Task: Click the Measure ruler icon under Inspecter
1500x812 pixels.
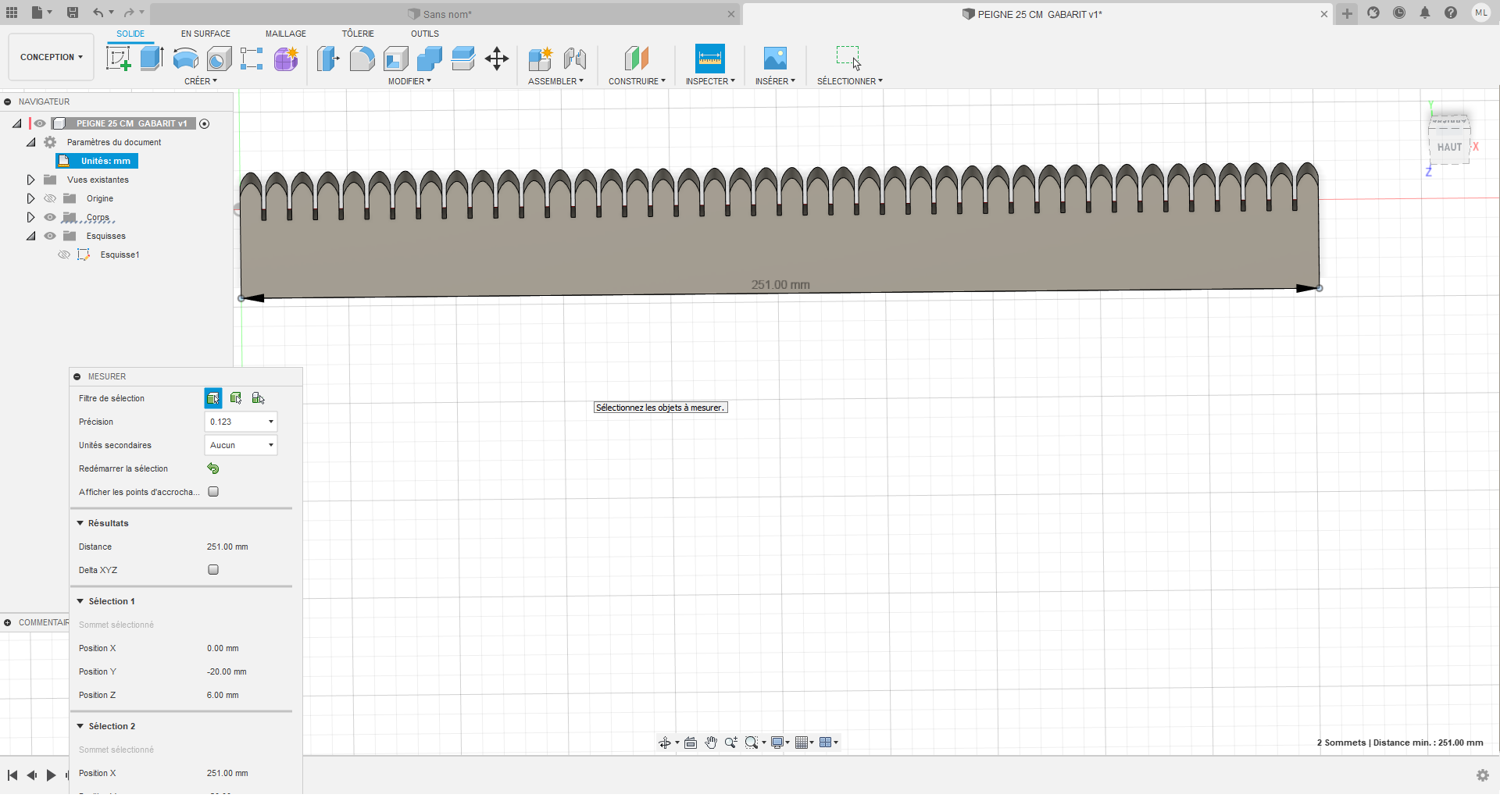Action: tap(709, 59)
